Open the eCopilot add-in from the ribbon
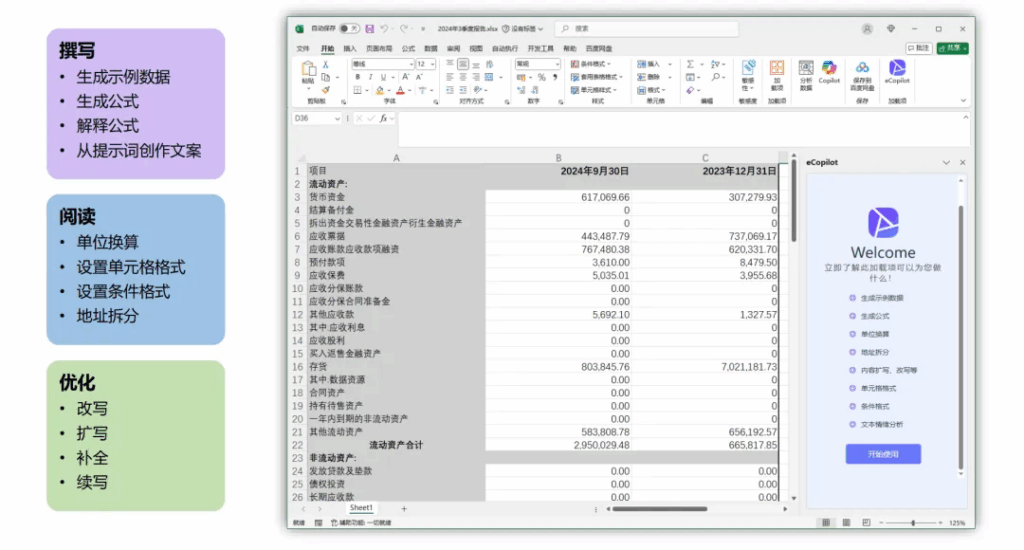The height and width of the screenshot is (550, 1024). click(x=897, y=71)
